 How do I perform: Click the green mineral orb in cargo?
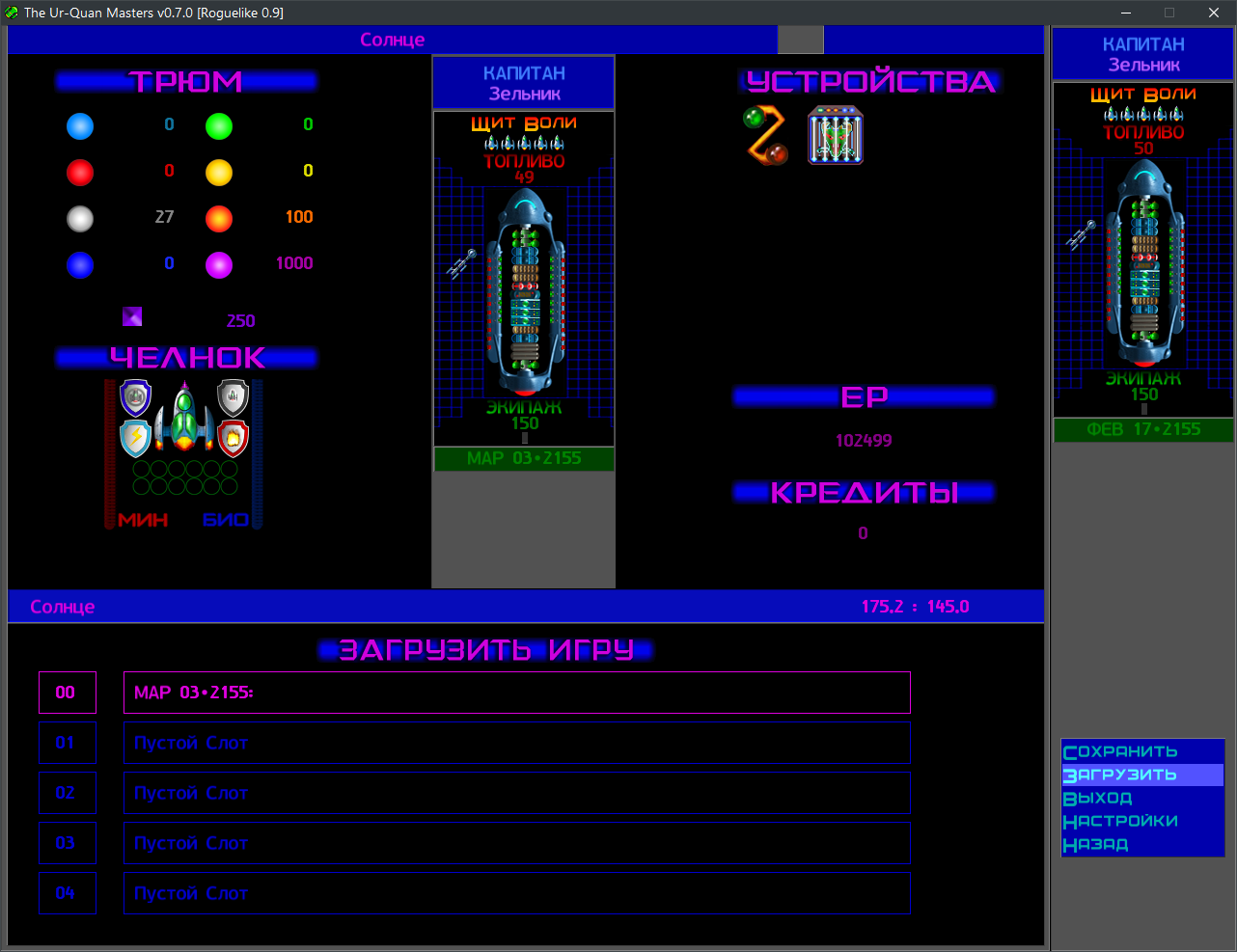pyautogui.click(x=219, y=126)
